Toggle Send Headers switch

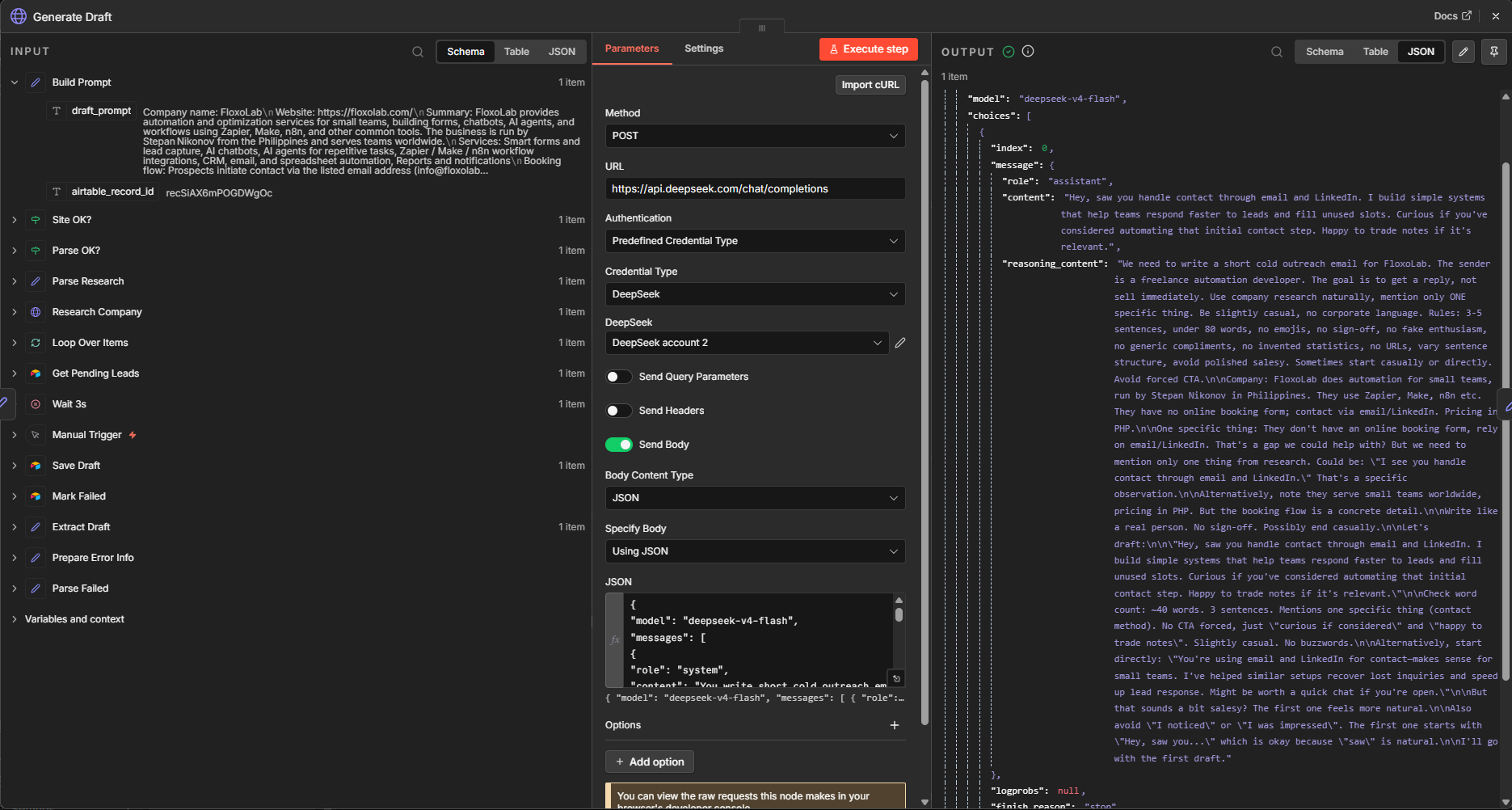tap(619, 411)
